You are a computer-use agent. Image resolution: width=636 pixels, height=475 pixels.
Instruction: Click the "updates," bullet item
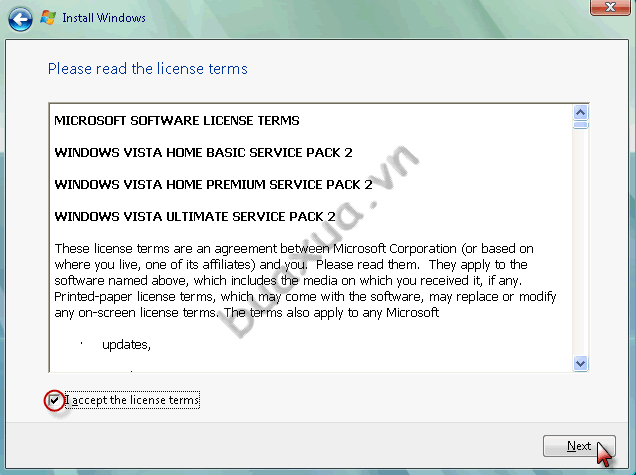pyautogui.click(x=127, y=345)
